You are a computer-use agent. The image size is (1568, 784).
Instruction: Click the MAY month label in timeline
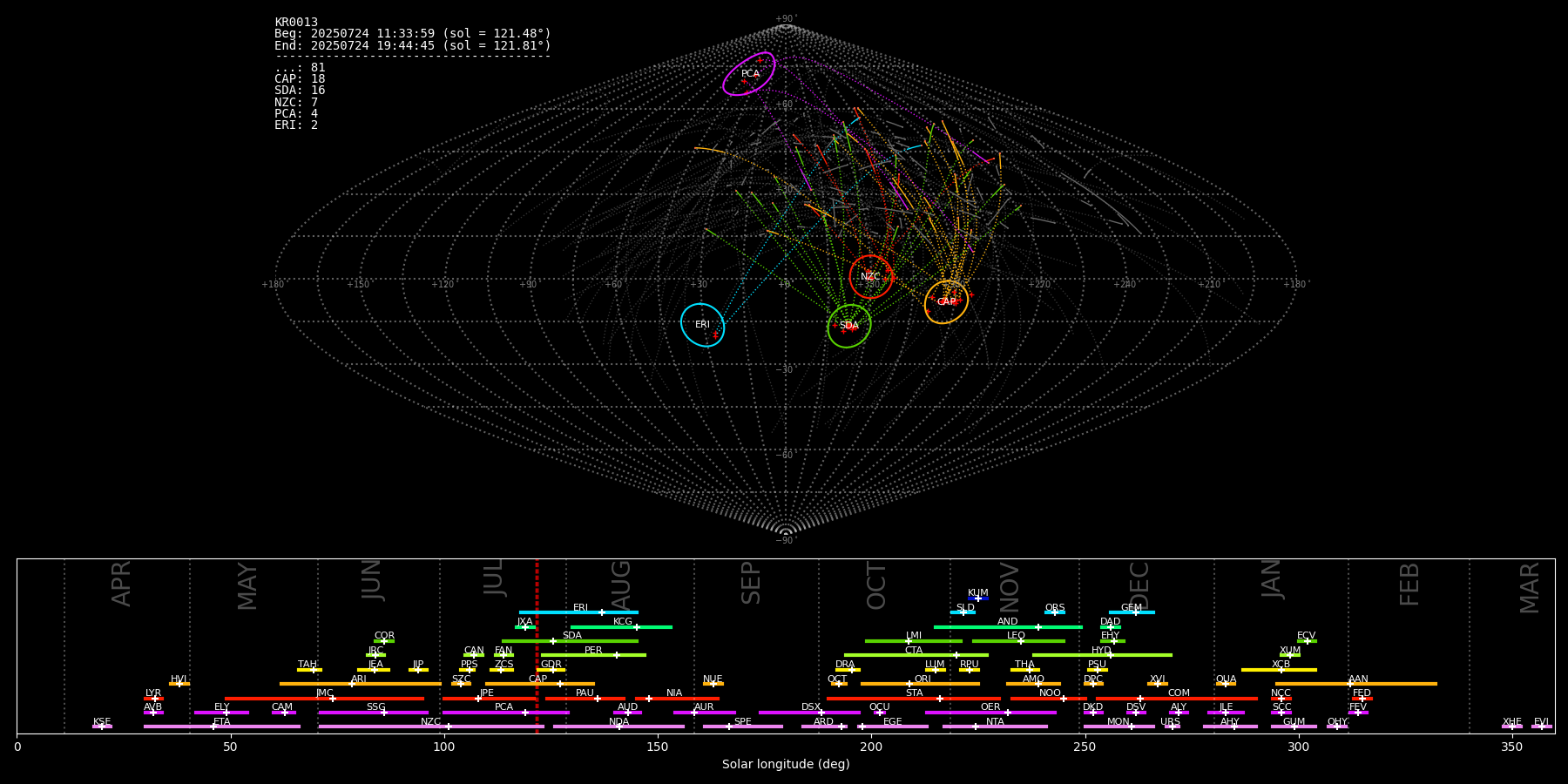click(247, 586)
